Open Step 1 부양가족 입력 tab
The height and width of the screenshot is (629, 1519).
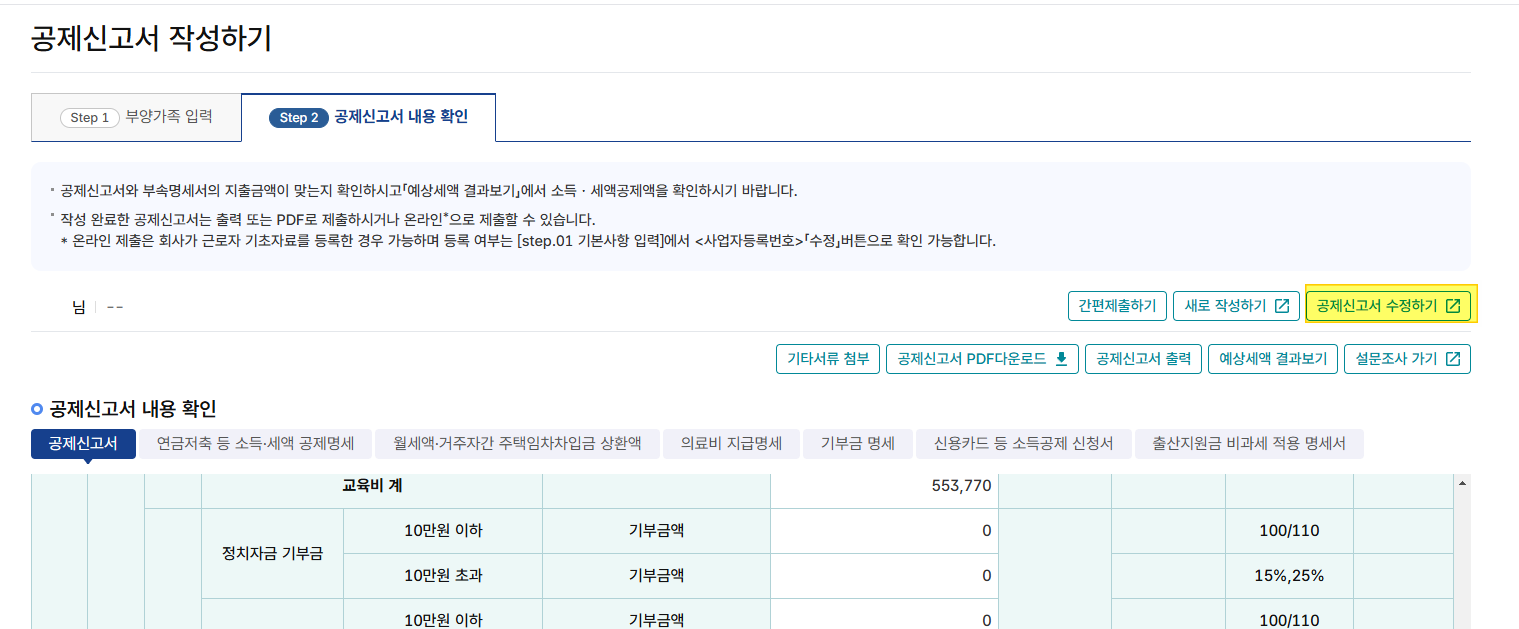(x=136, y=117)
